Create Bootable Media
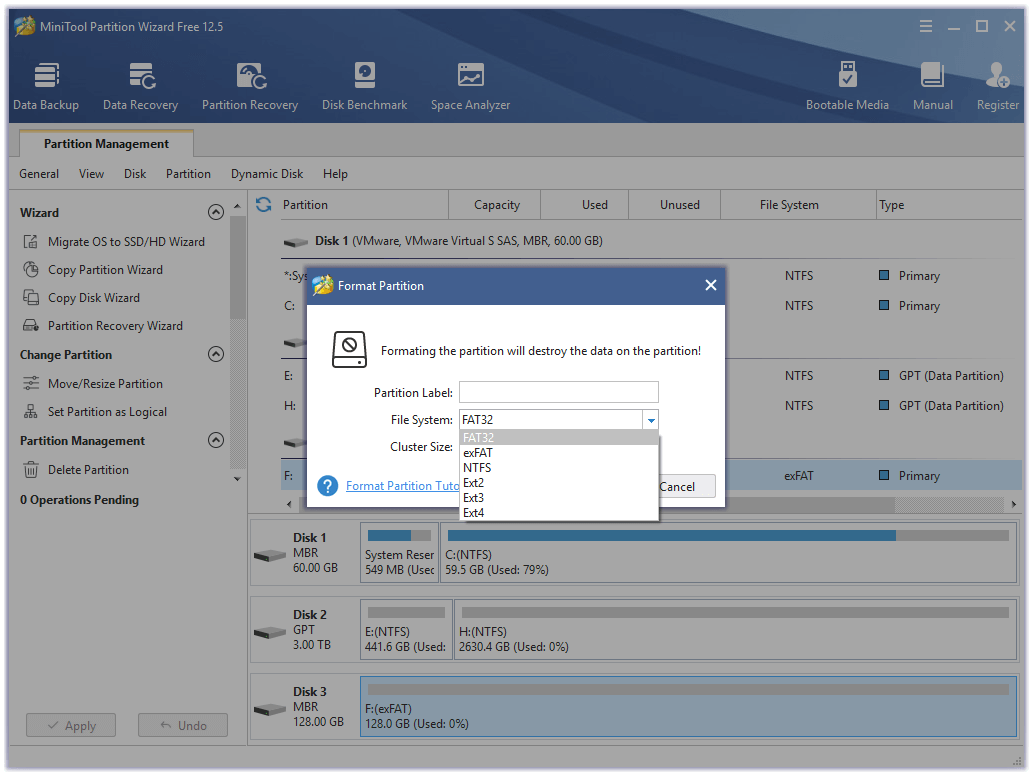Image resolution: width=1033 pixels, height=775 pixels. (847, 86)
